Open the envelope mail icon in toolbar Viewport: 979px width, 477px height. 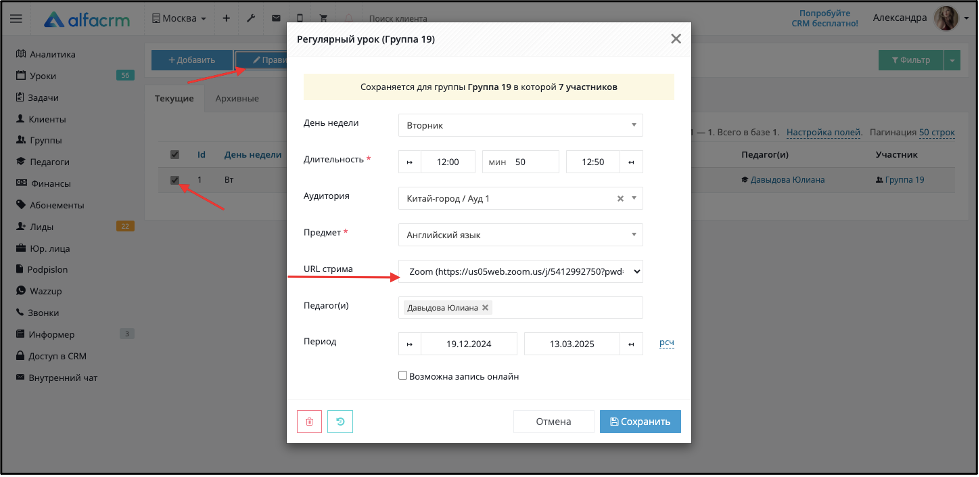point(275,19)
